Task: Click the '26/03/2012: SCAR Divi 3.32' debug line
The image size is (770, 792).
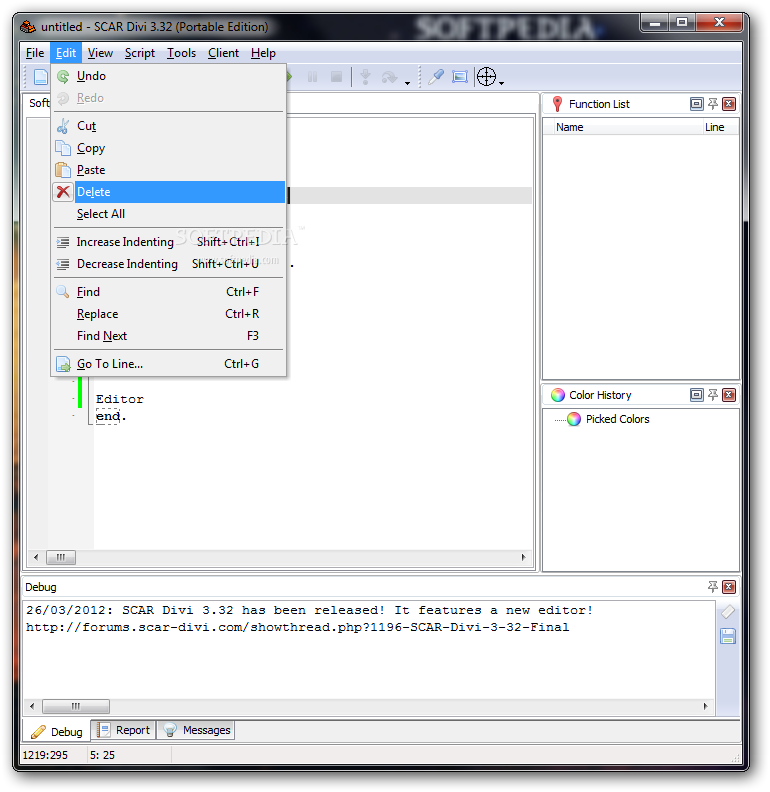Action: pos(309,610)
